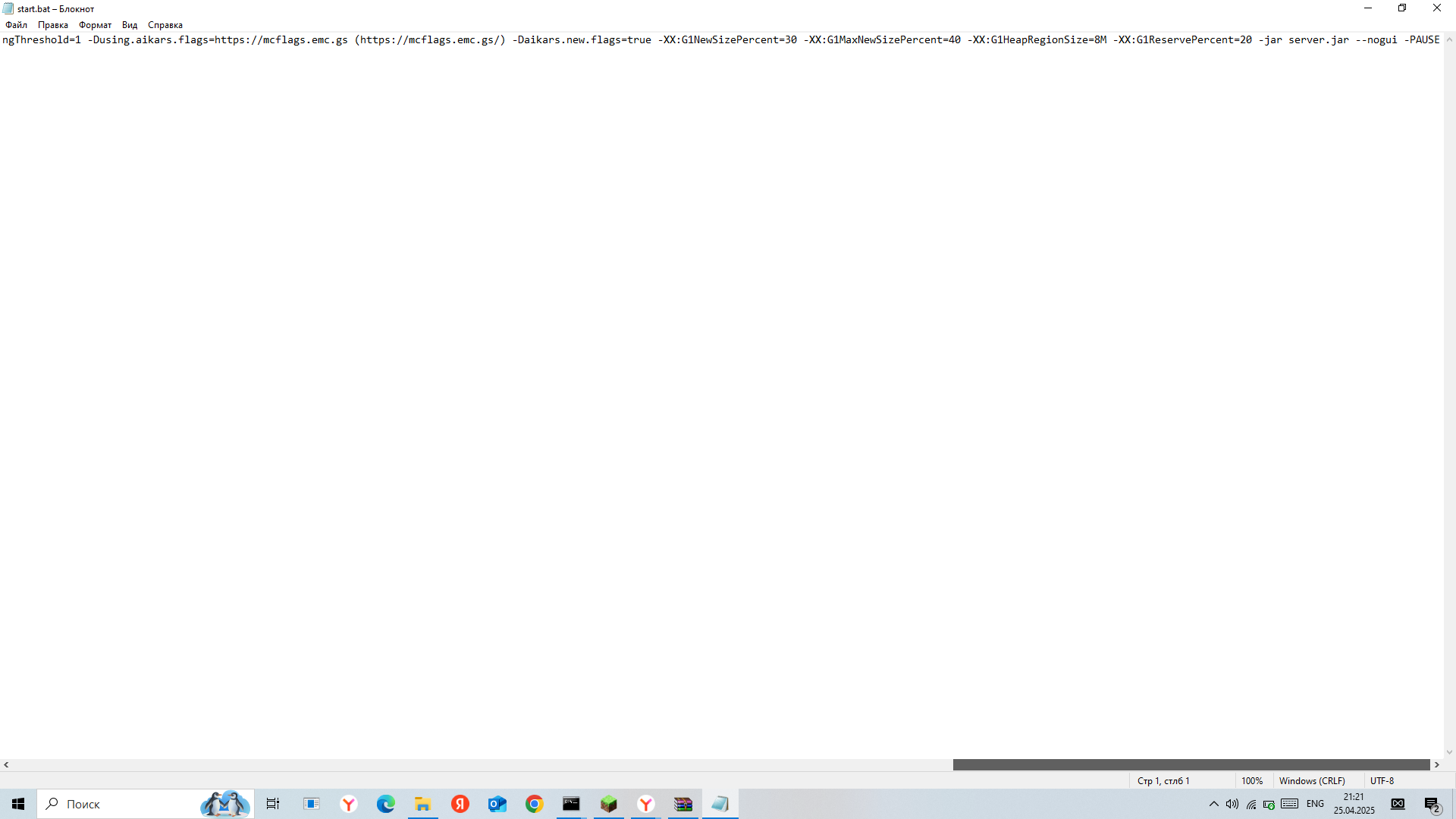The image size is (1456, 819).
Task: Place cursor in '-PAUSE' at line end
Action: pos(1422,40)
